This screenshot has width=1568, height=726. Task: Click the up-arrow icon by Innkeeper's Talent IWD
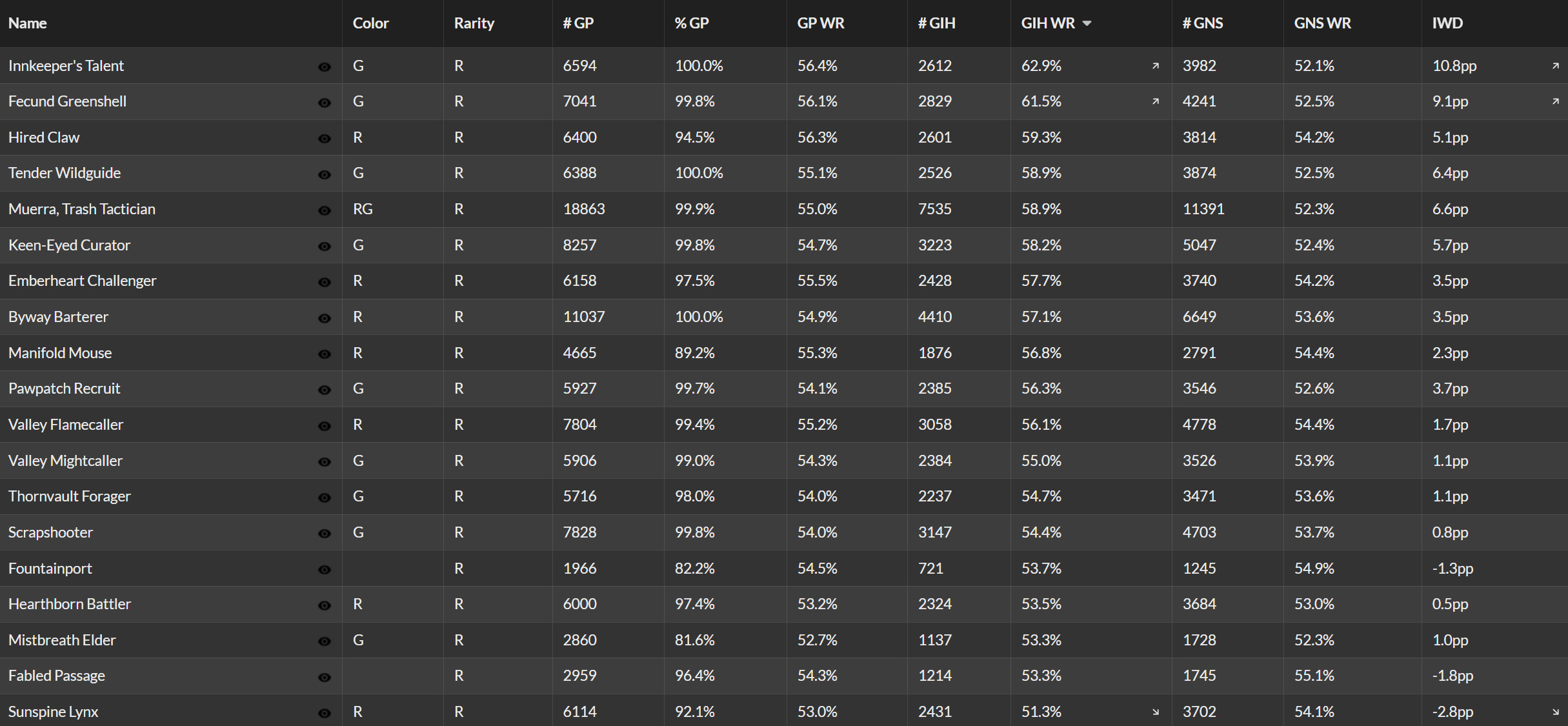[x=1555, y=66]
